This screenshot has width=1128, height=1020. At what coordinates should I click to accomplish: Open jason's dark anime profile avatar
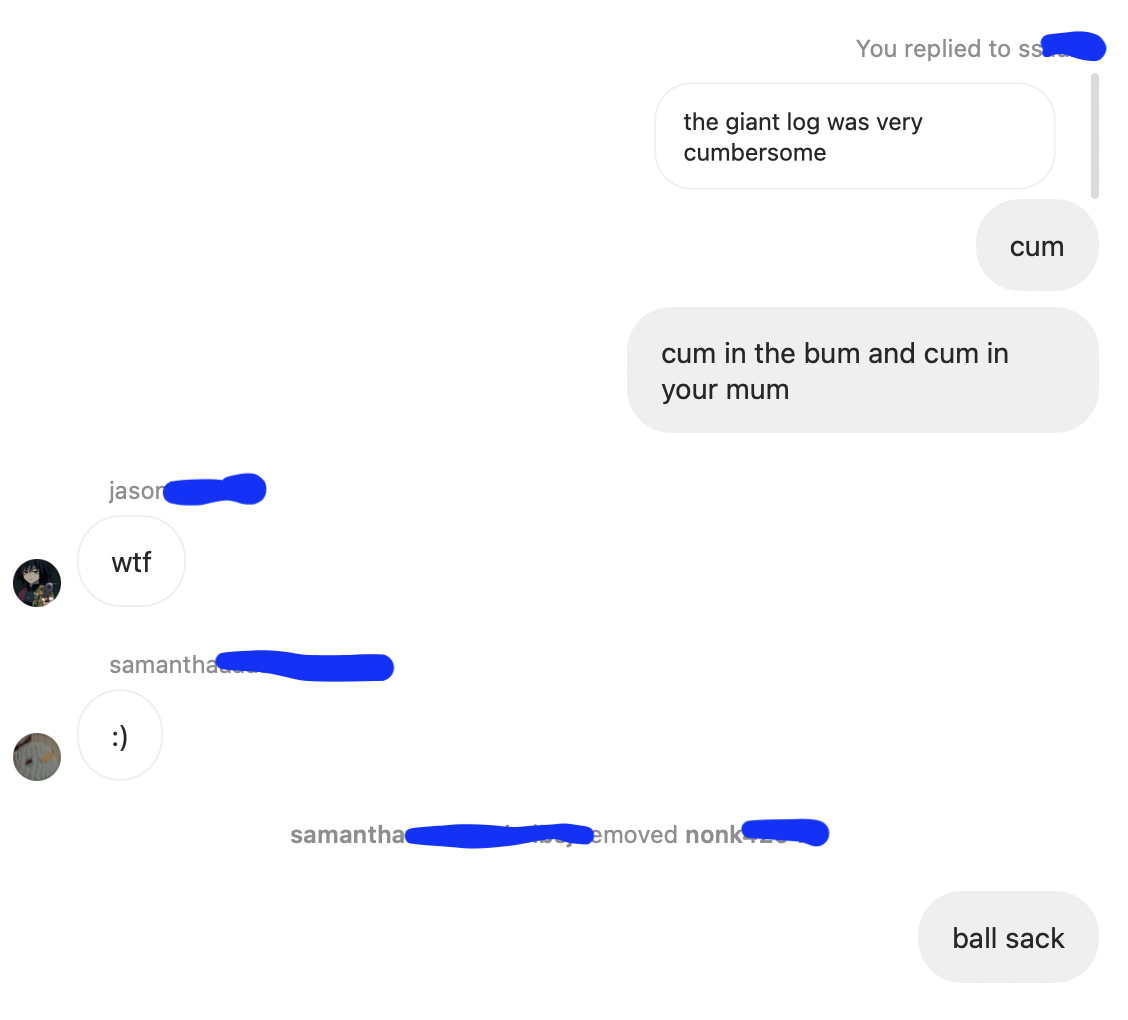tap(37, 583)
